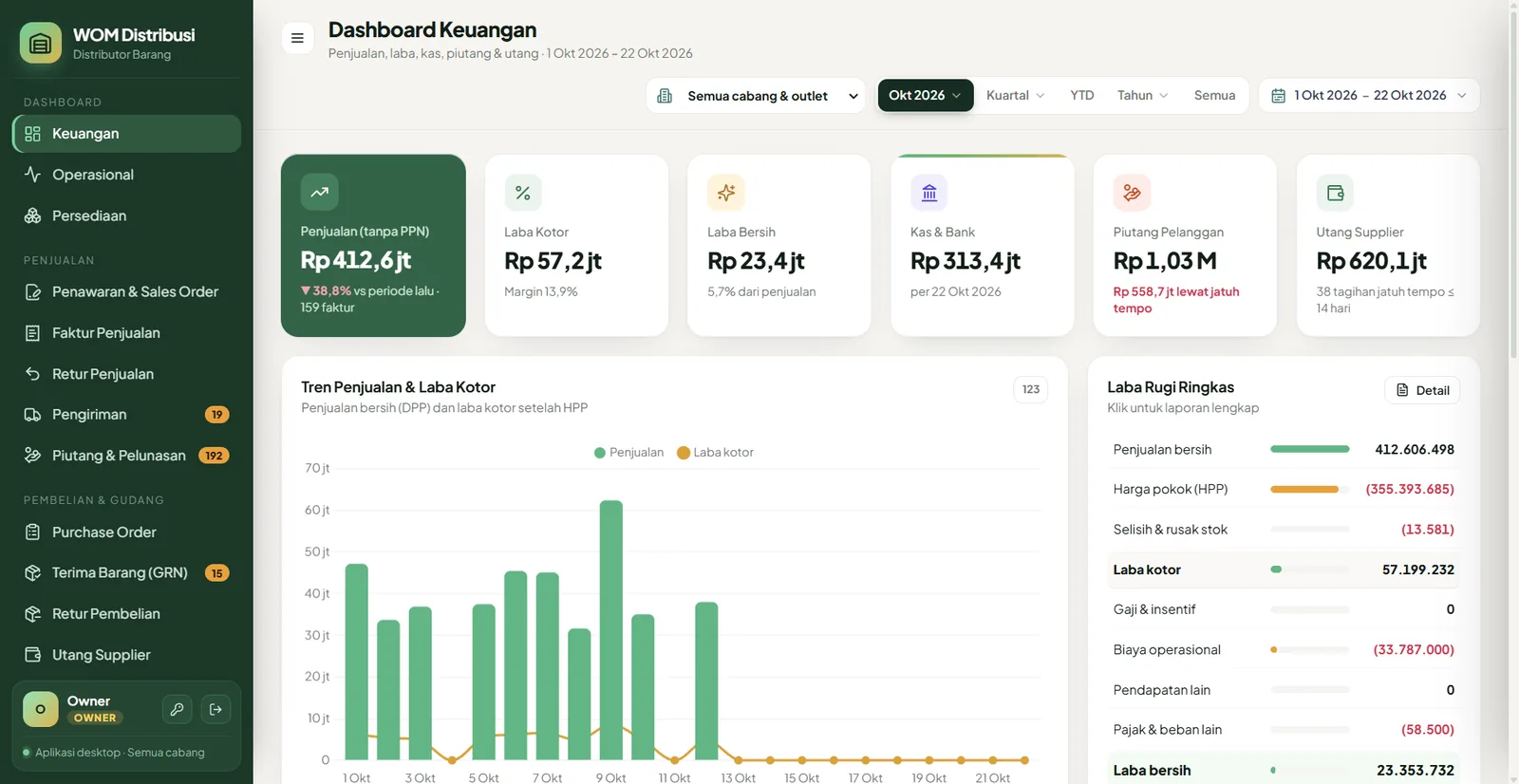Toggle Laba kotor series in legend
The image size is (1519, 784).
(715, 453)
